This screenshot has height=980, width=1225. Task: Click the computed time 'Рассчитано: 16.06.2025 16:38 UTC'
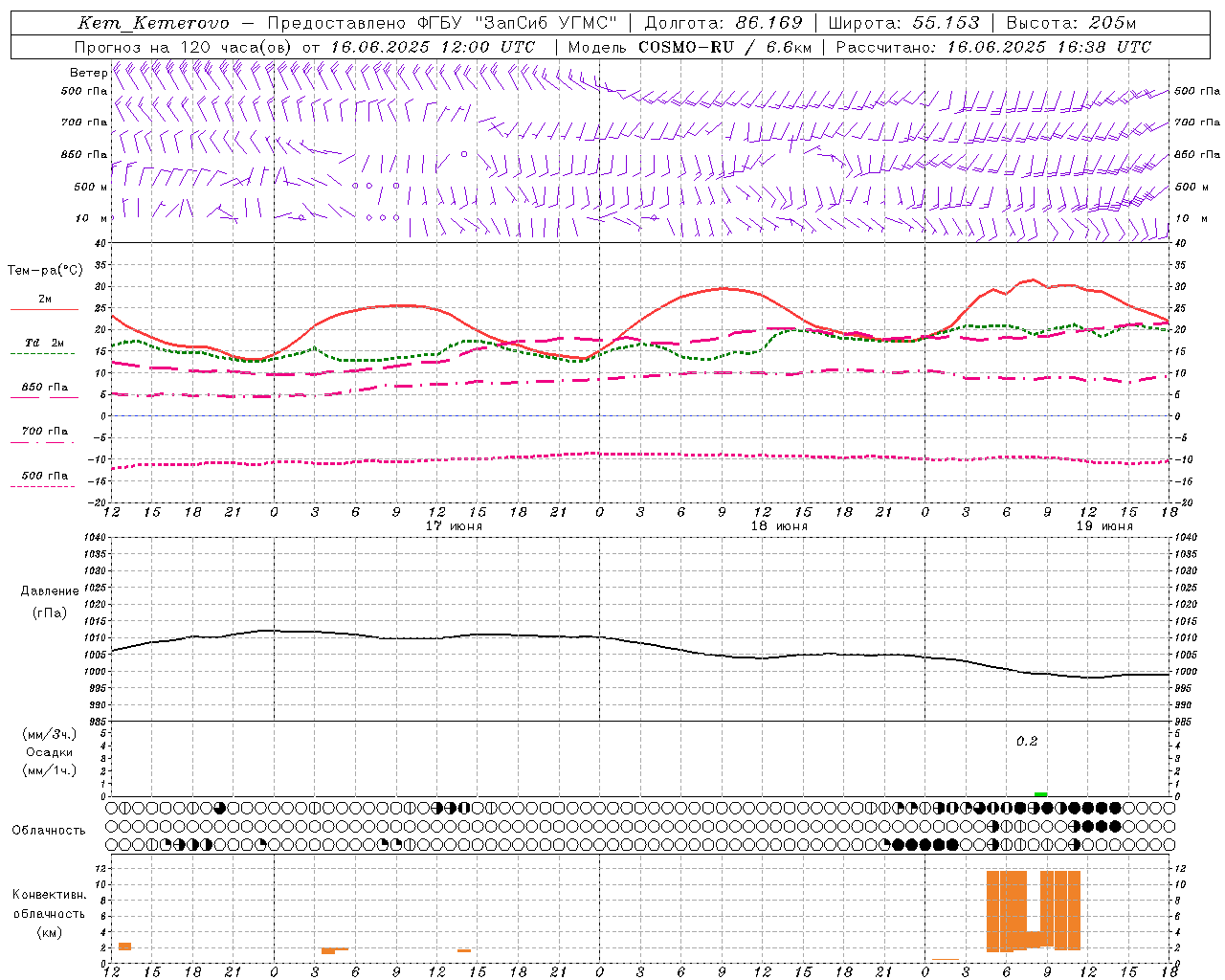(993, 47)
